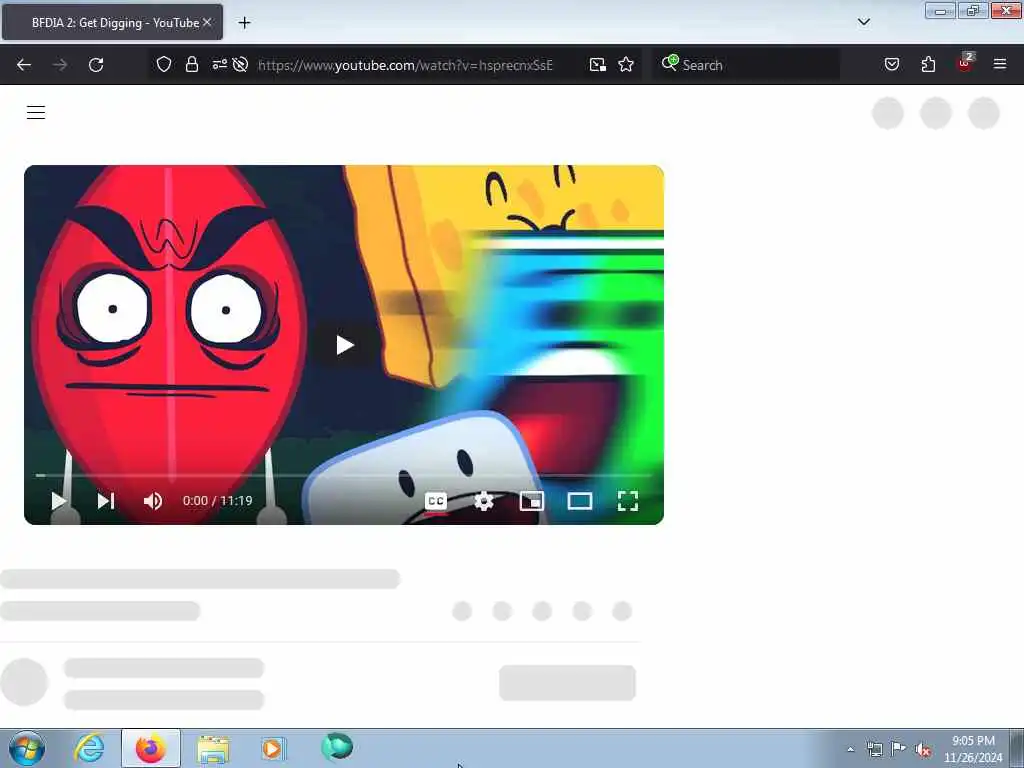Reload the YouTube page

[96, 65]
